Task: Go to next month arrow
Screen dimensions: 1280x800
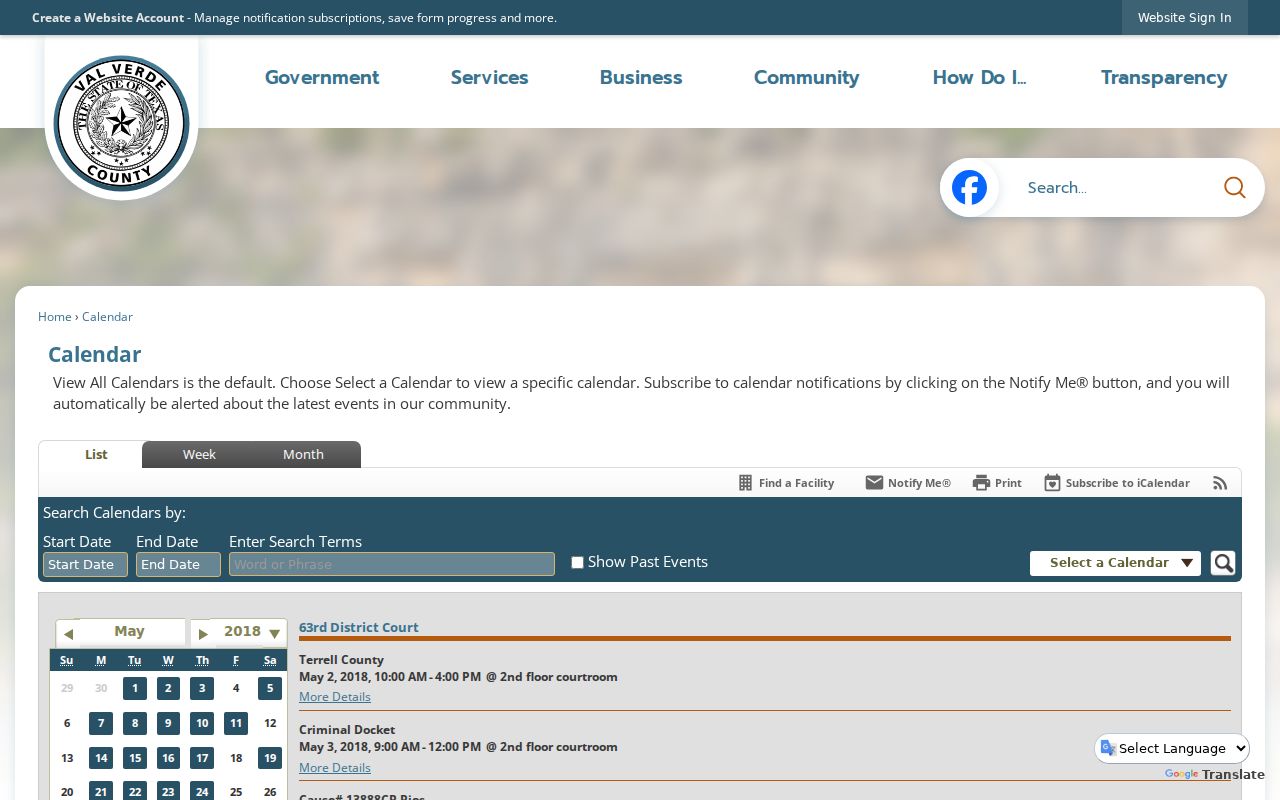Action: coord(203,634)
